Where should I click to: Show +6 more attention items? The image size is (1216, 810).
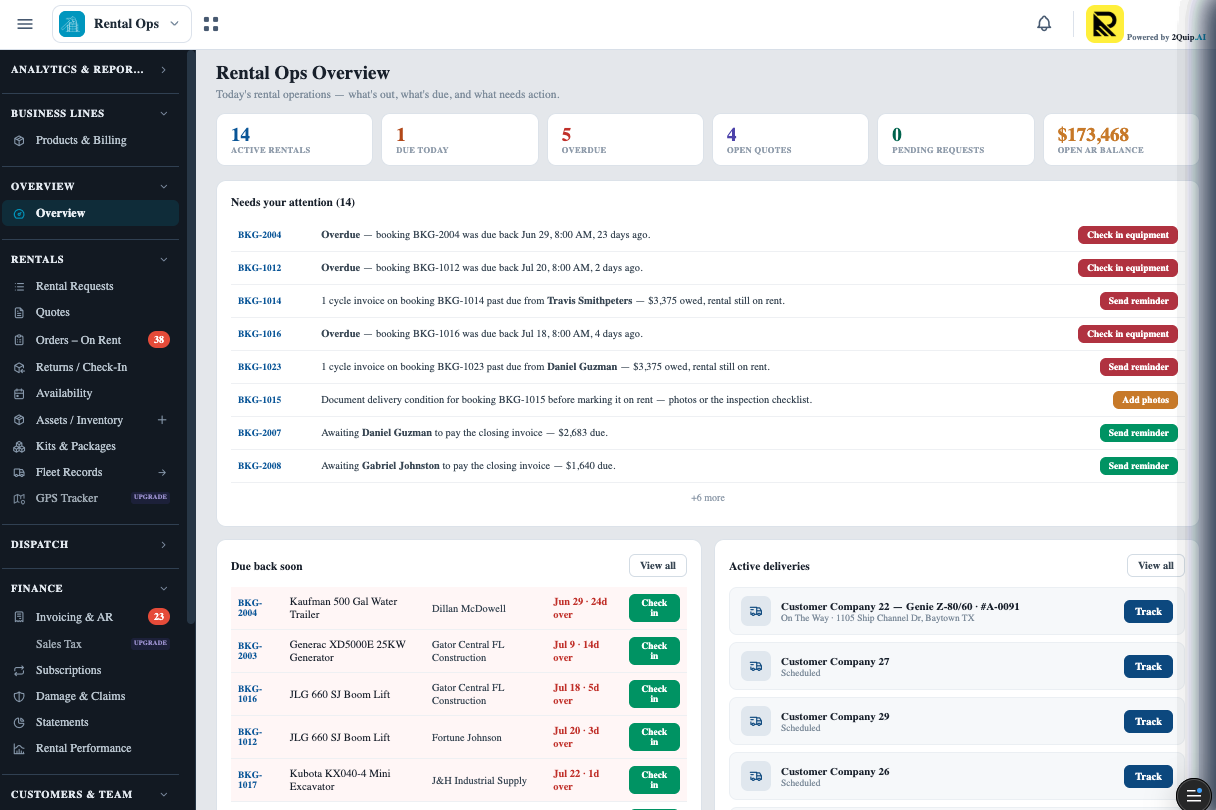(707, 498)
